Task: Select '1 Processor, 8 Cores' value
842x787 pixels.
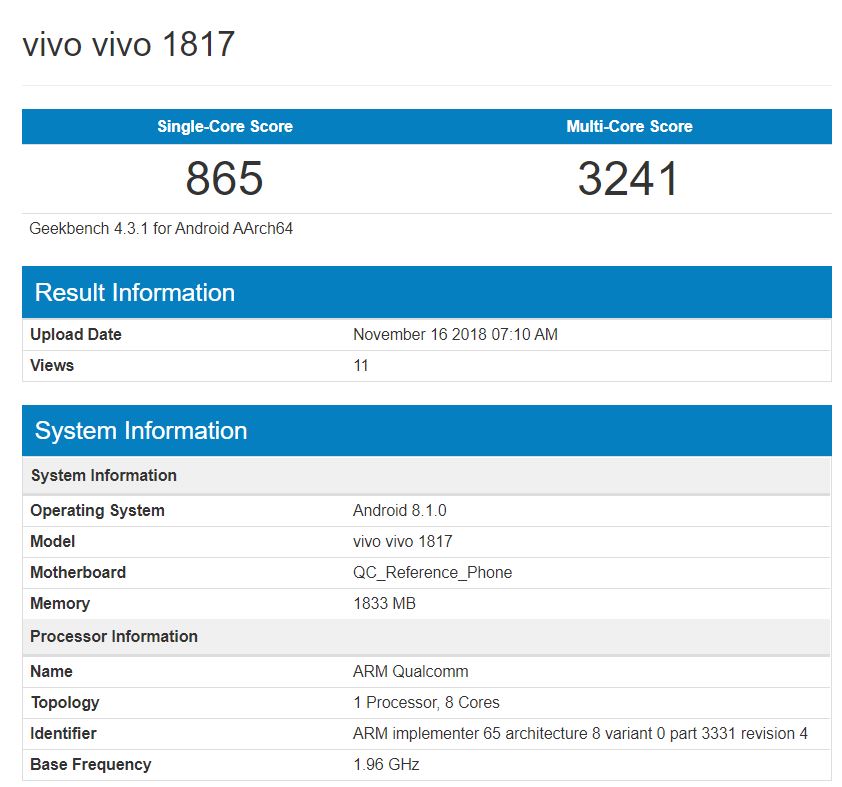Action: pyautogui.click(x=426, y=703)
